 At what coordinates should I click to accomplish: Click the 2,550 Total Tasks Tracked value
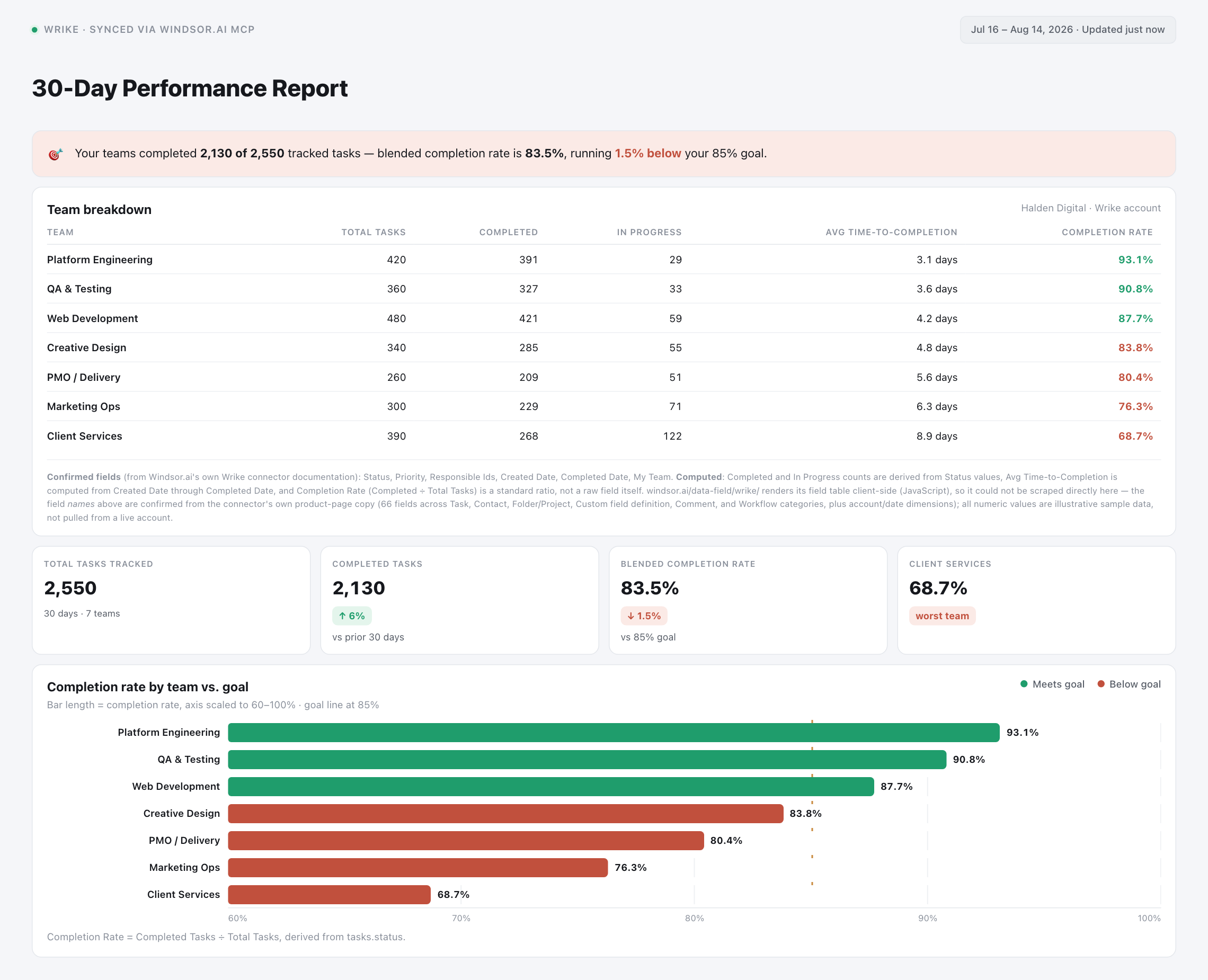(x=70, y=588)
